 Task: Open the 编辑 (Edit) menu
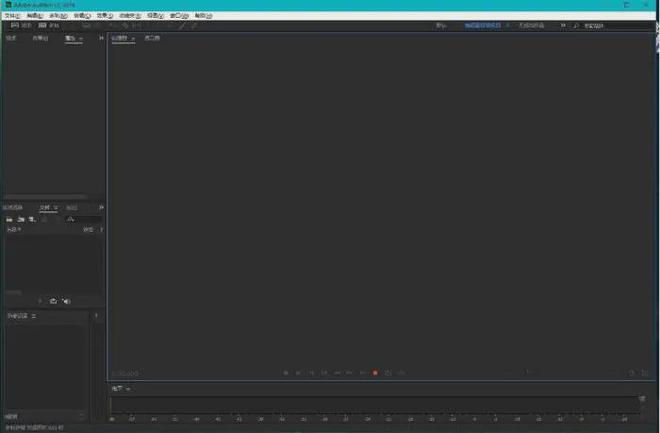(x=35, y=16)
